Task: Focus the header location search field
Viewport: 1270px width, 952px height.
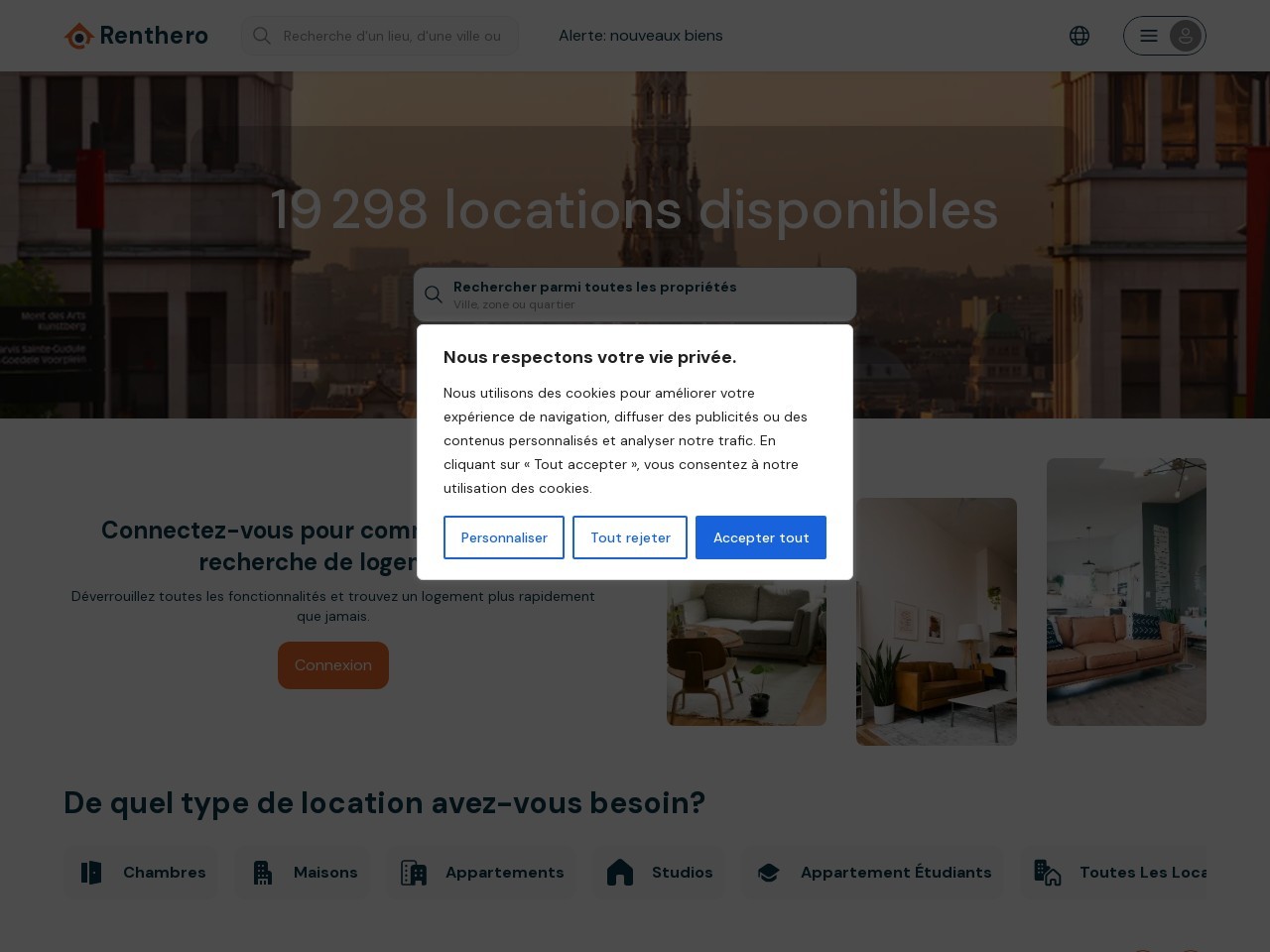Action: point(380,36)
